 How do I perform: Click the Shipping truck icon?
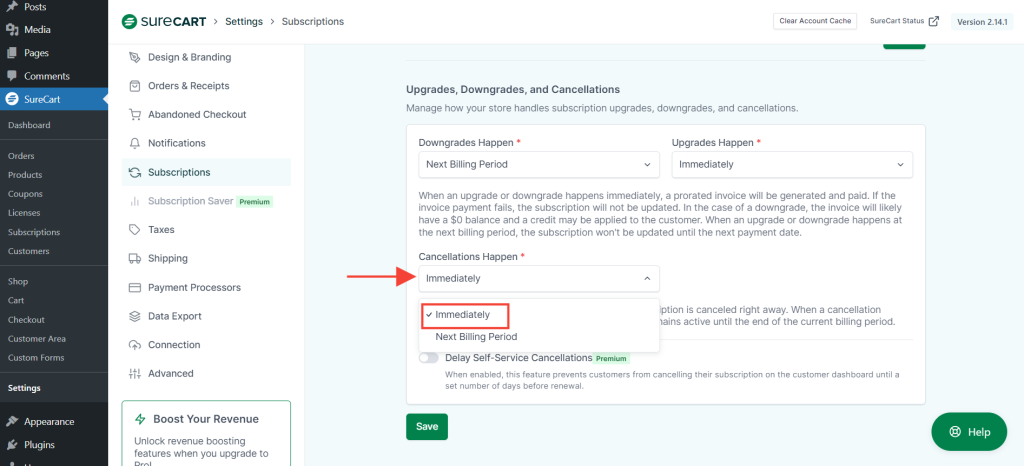click(x=135, y=258)
